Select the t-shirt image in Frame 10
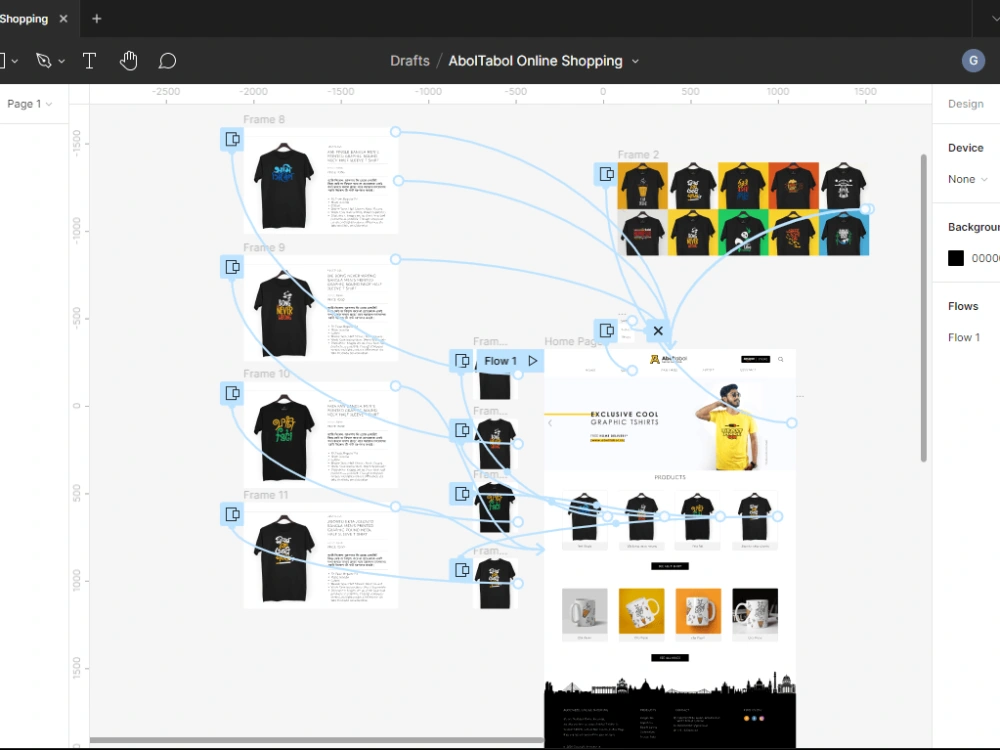1000x750 pixels. [x=284, y=438]
